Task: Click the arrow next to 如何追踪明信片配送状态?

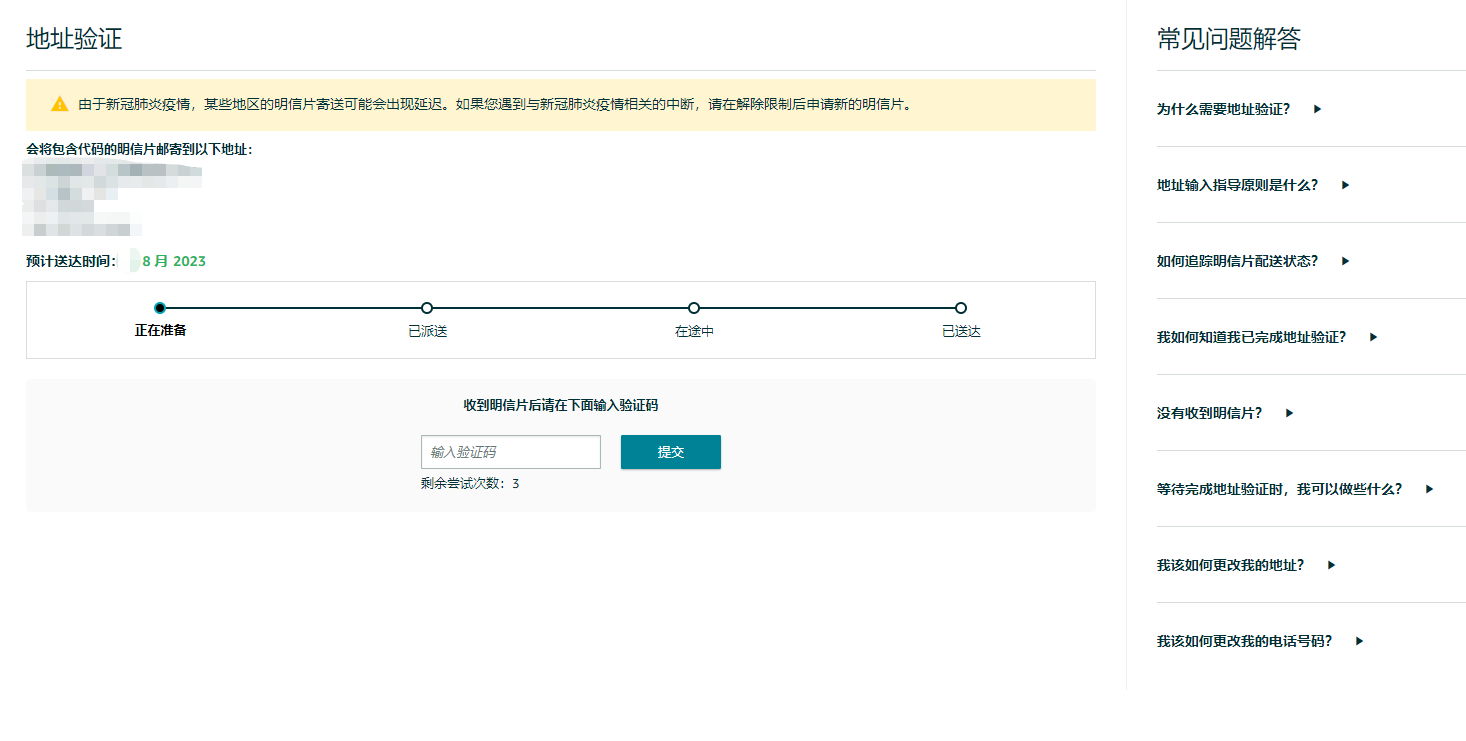Action: tap(1345, 261)
